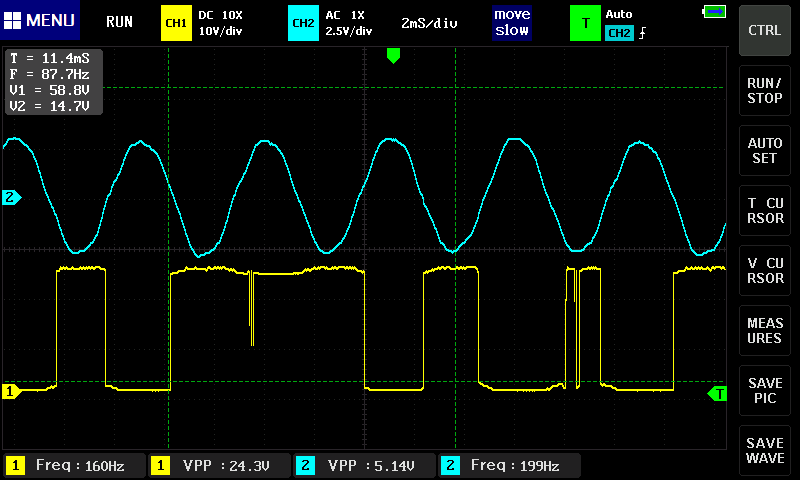Click the V CURSOR button
Screen dimensions: 800x480
coord(764,271)
